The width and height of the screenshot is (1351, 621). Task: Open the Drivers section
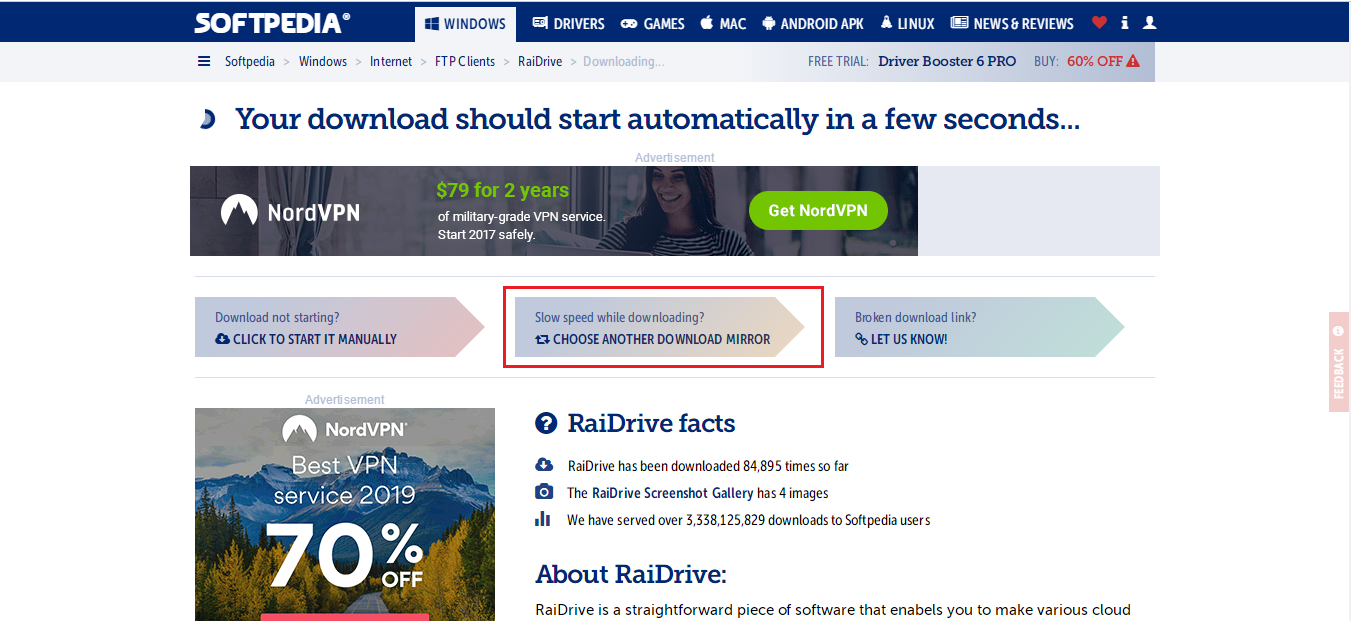[x=568, y=24]
